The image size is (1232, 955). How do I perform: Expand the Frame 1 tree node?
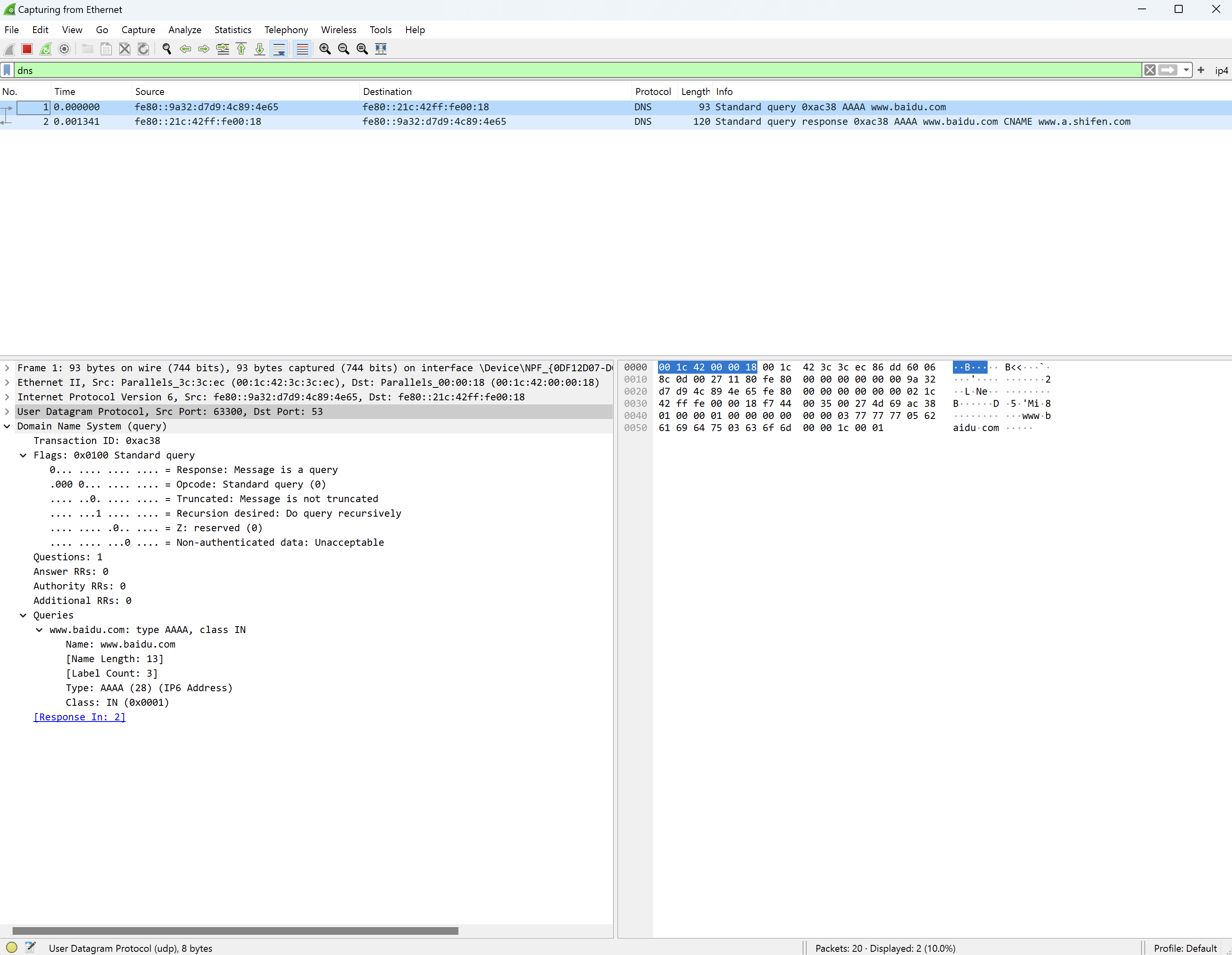pos(7,368)
